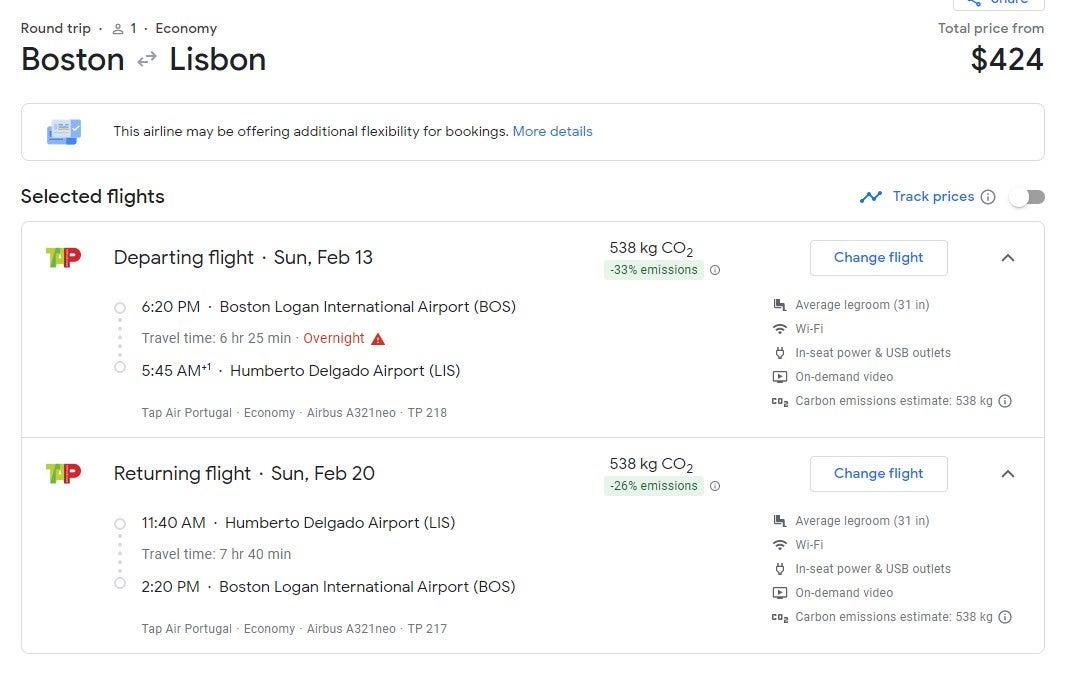The image size is (1075, 675).
Task: Click the Track prices info icon
Action: (x=988, y=197)
